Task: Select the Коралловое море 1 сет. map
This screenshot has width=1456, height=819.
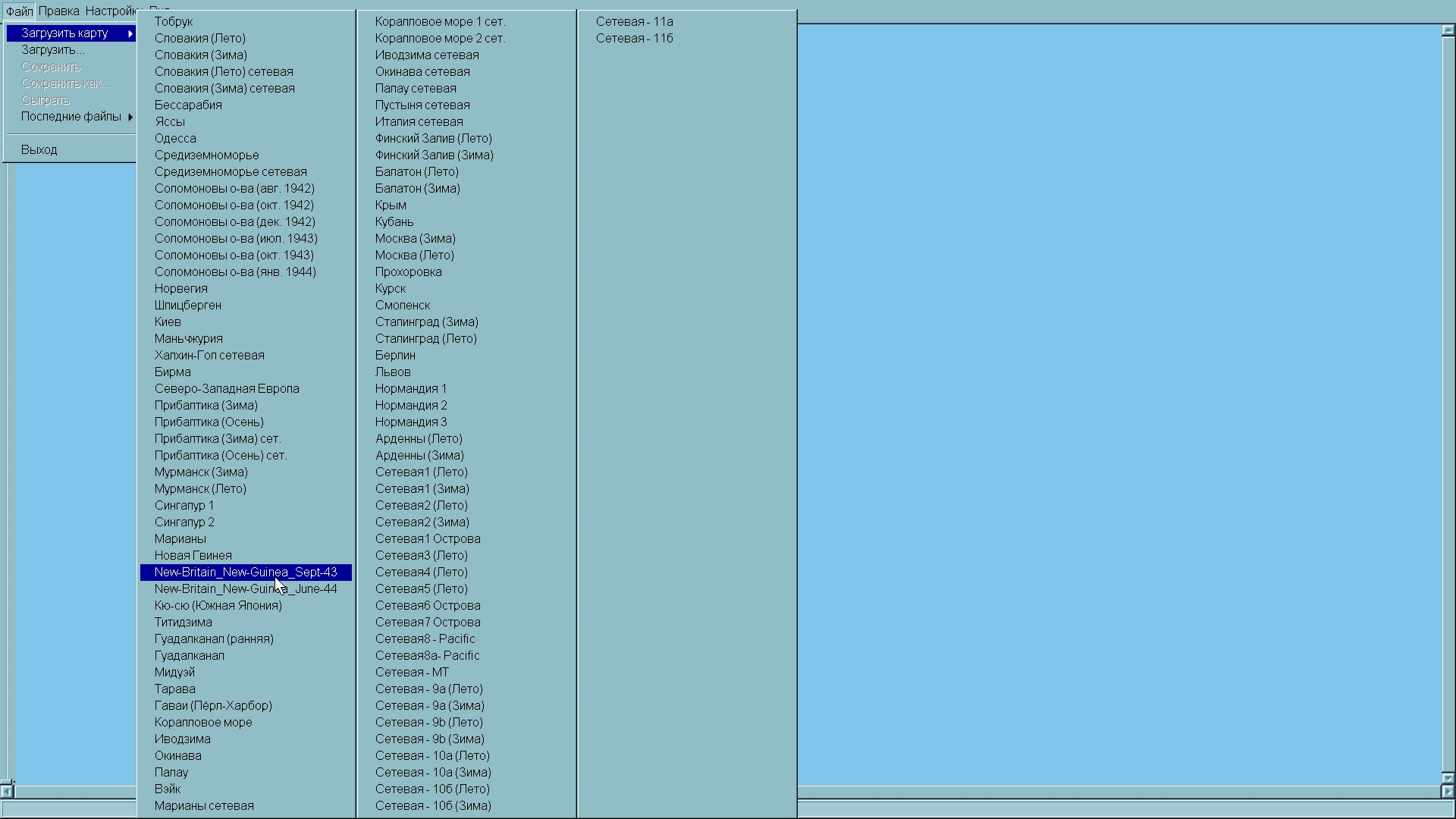Action: (x=440, y=22)
